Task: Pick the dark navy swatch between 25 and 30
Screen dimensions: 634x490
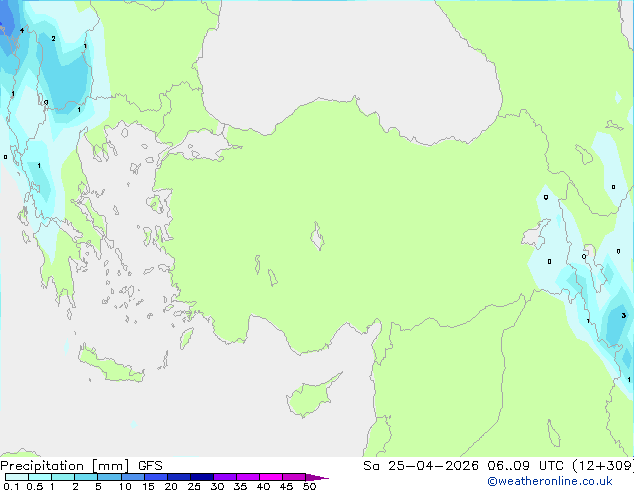Action: click(x=202, y=477)
